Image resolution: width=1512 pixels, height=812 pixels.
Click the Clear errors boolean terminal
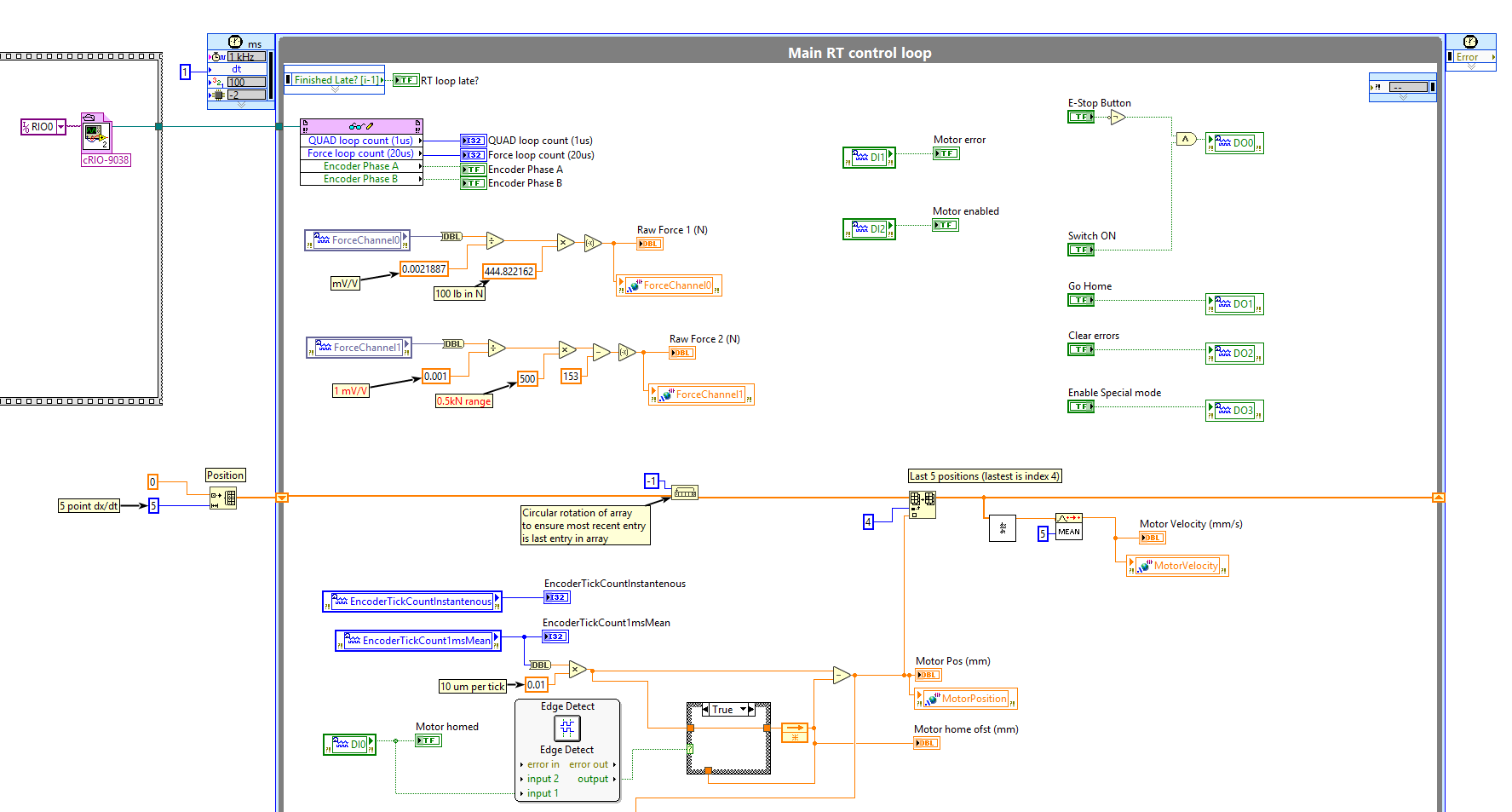pyautogui.click(x=1081, y=349)
